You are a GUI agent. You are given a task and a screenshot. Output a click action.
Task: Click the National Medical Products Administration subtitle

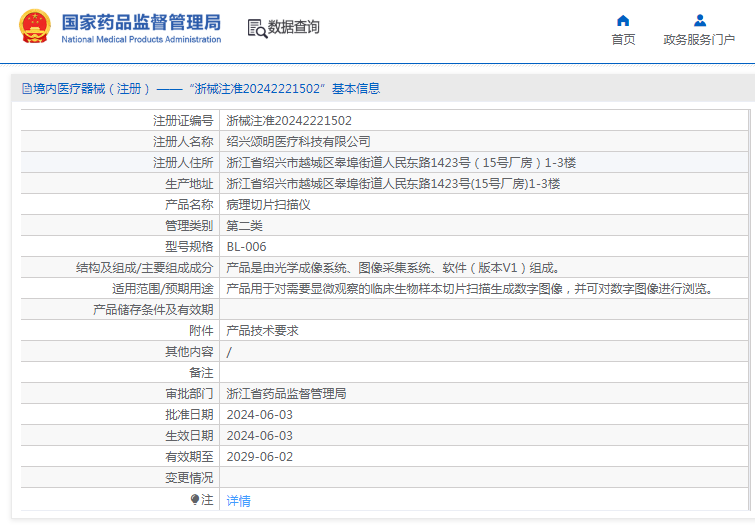pyautogui.click(x=141, y=39)
